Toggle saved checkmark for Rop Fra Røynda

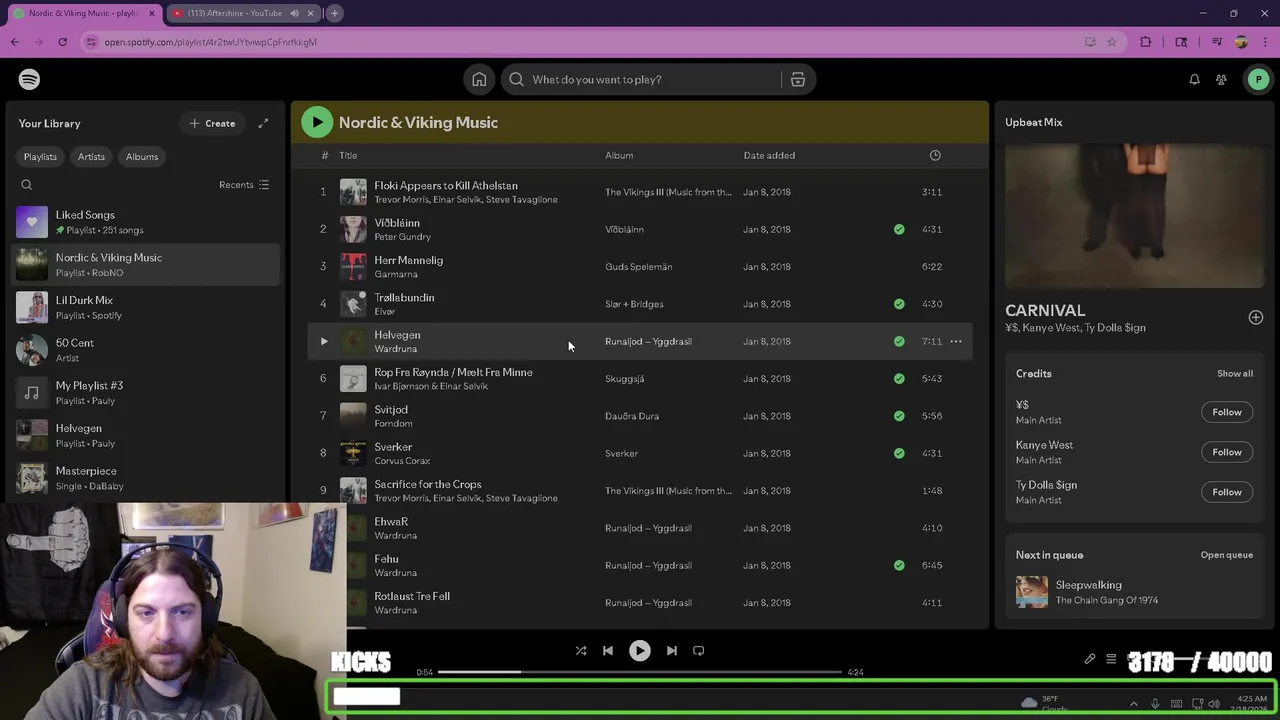[x=899, y=378]
